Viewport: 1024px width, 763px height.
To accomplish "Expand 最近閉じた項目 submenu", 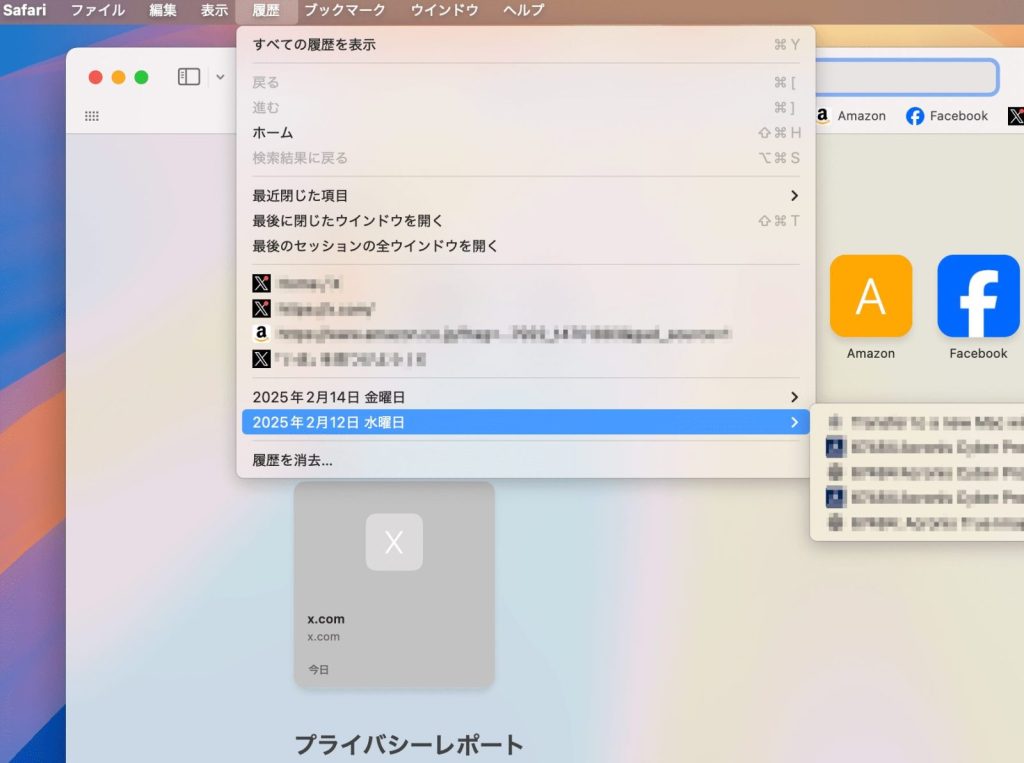I will coord(526,195).
